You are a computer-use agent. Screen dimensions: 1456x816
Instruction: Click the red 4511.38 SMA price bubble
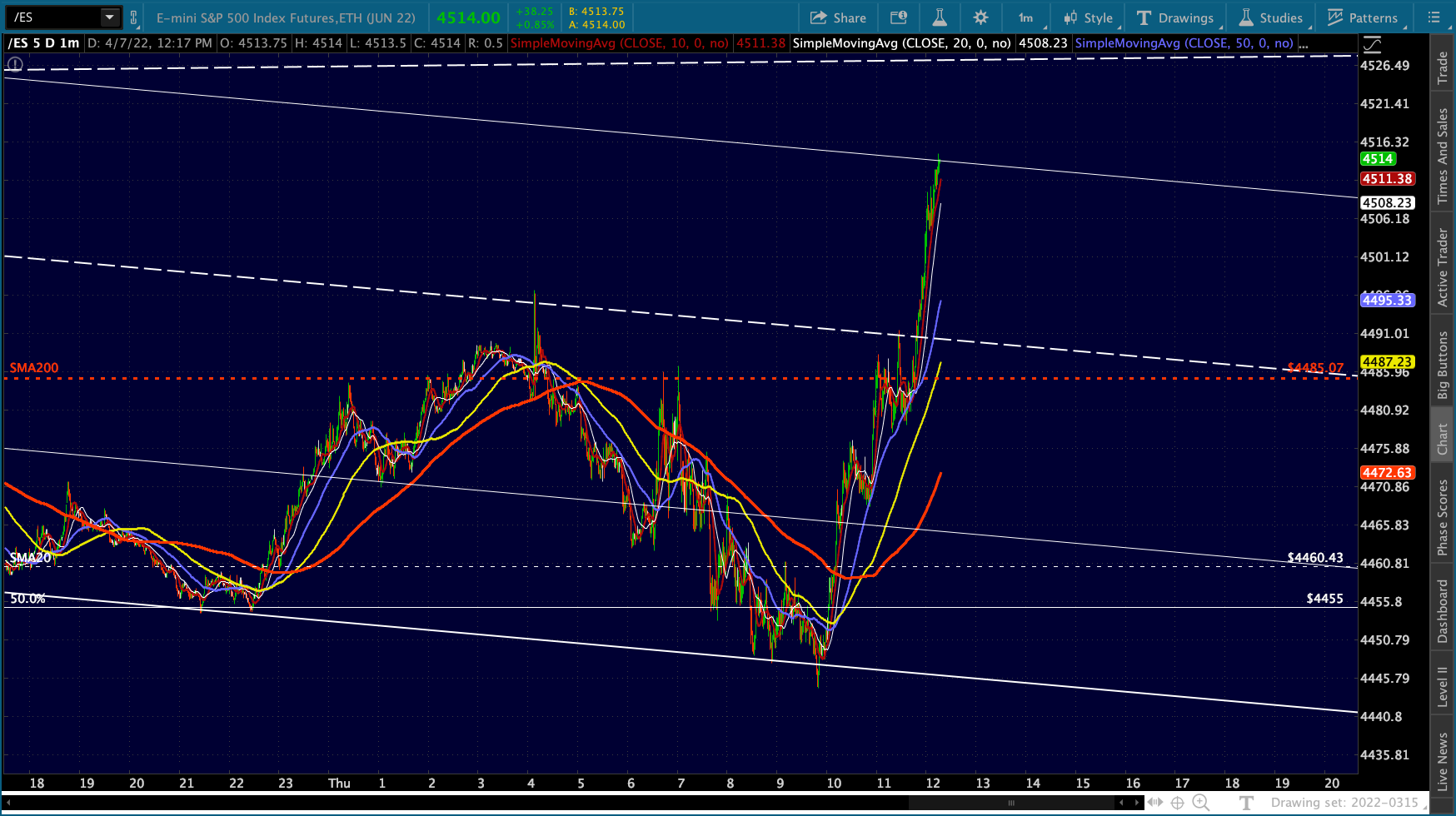point(1387,179)
